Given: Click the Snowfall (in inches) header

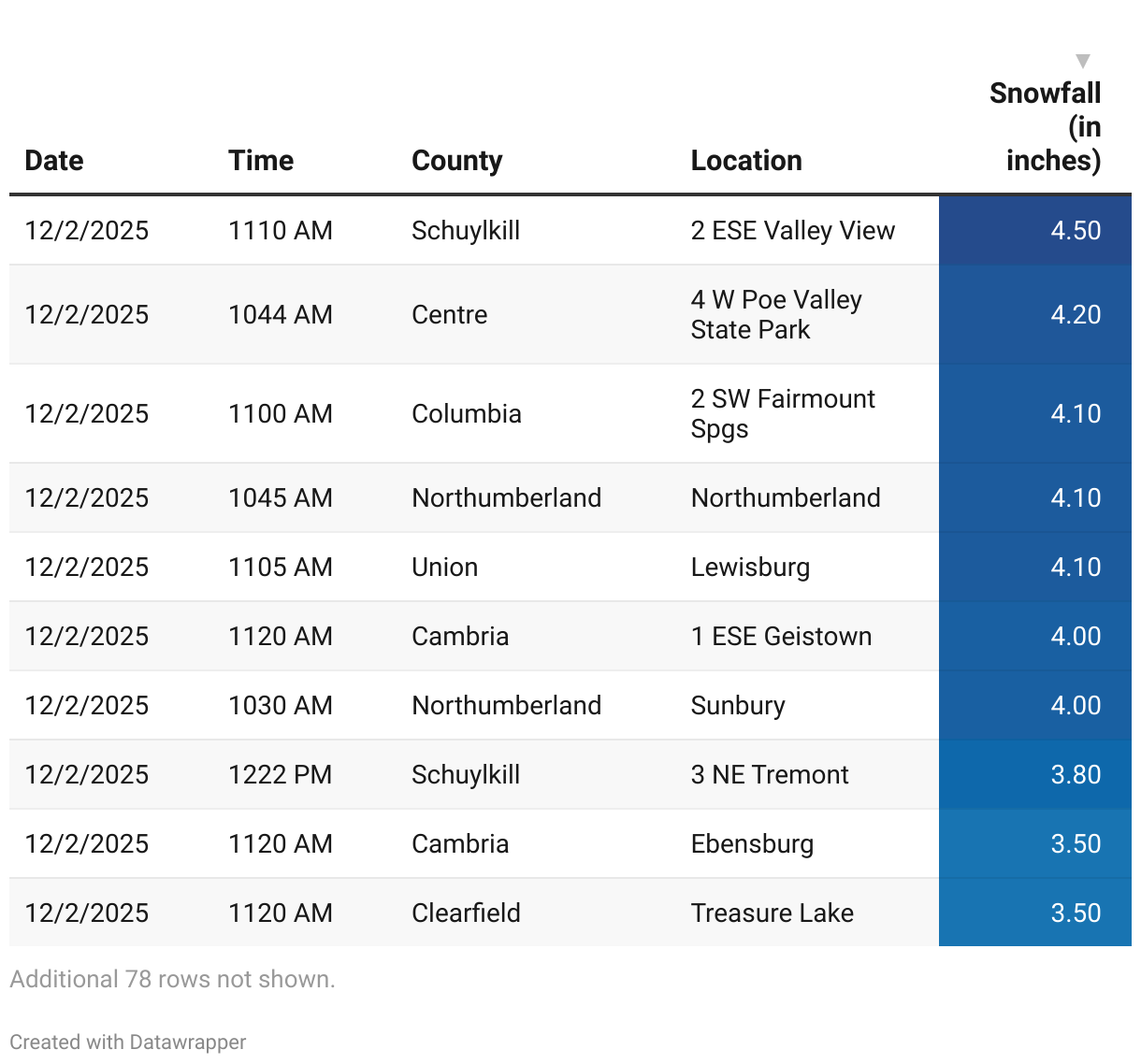Looking at the screenshot, I should pyautogui.click(x=1045, y=127).
